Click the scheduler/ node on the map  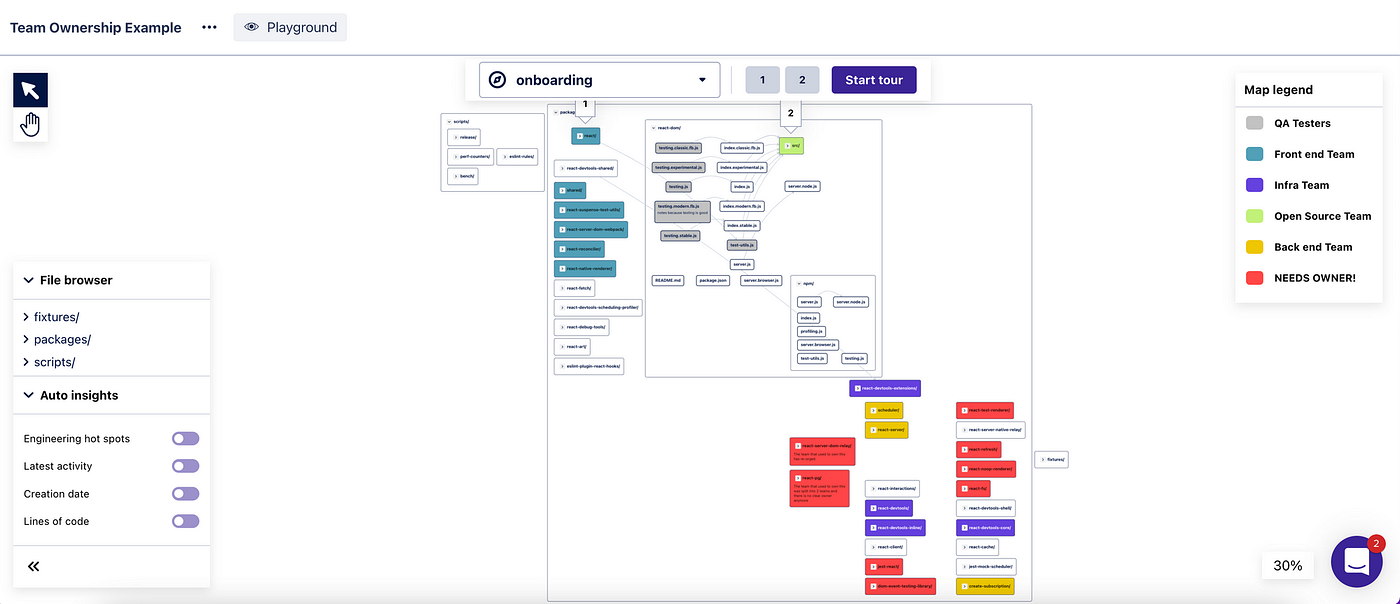click(884, 409)
